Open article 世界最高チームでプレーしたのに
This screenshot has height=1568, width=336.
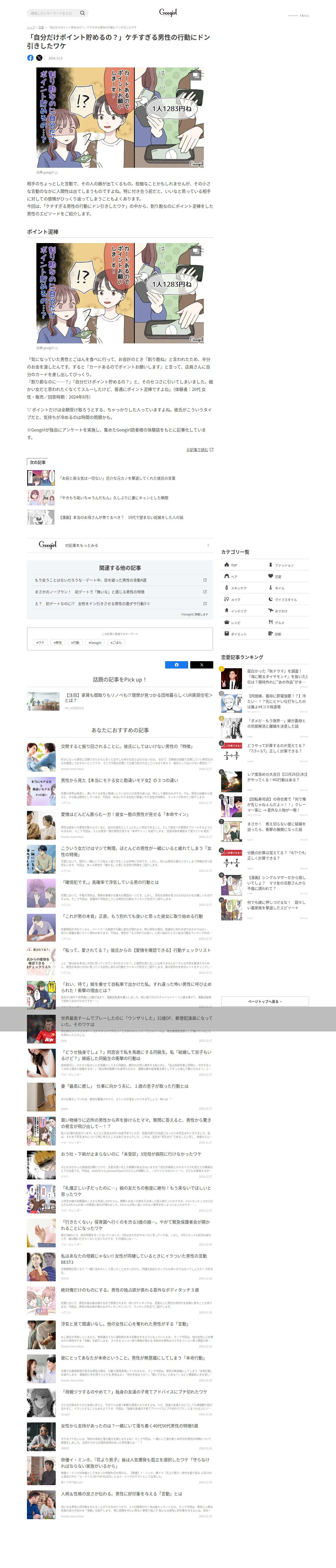pos(120,1029)
